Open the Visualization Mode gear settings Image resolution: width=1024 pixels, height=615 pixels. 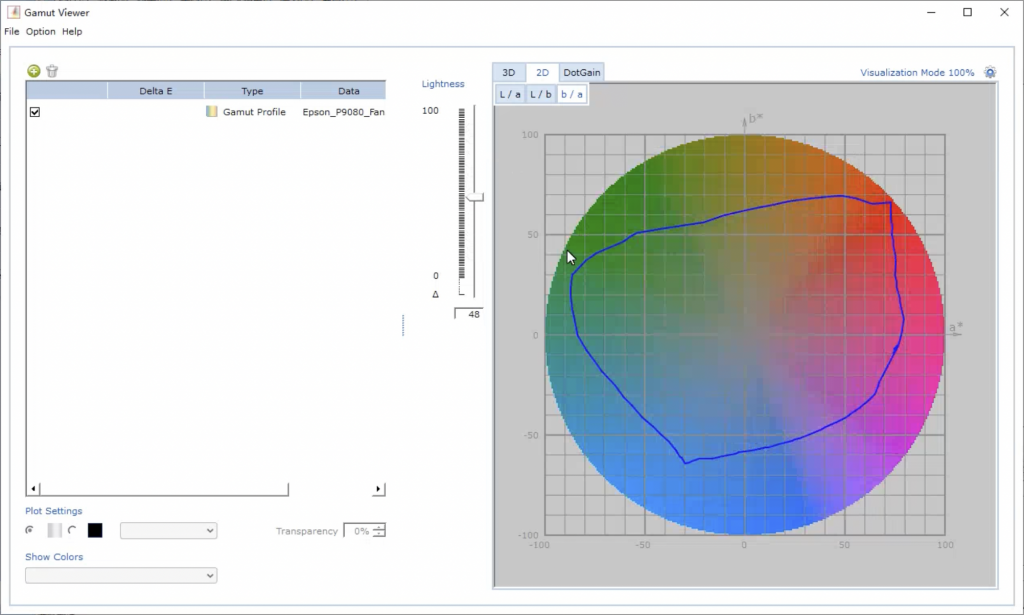(x=990, y=72)
